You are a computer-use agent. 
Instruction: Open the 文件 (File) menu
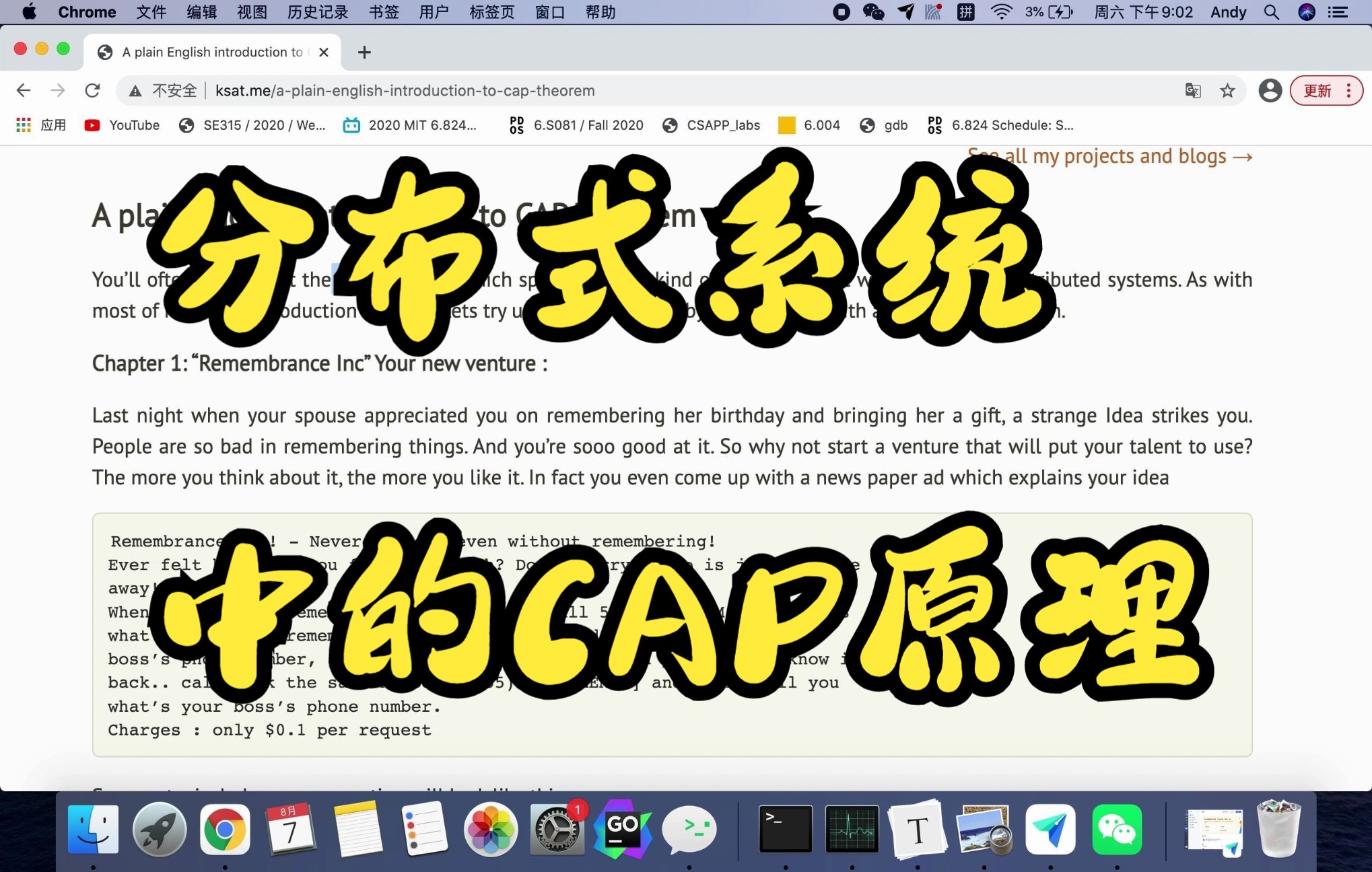pos(151,12)
